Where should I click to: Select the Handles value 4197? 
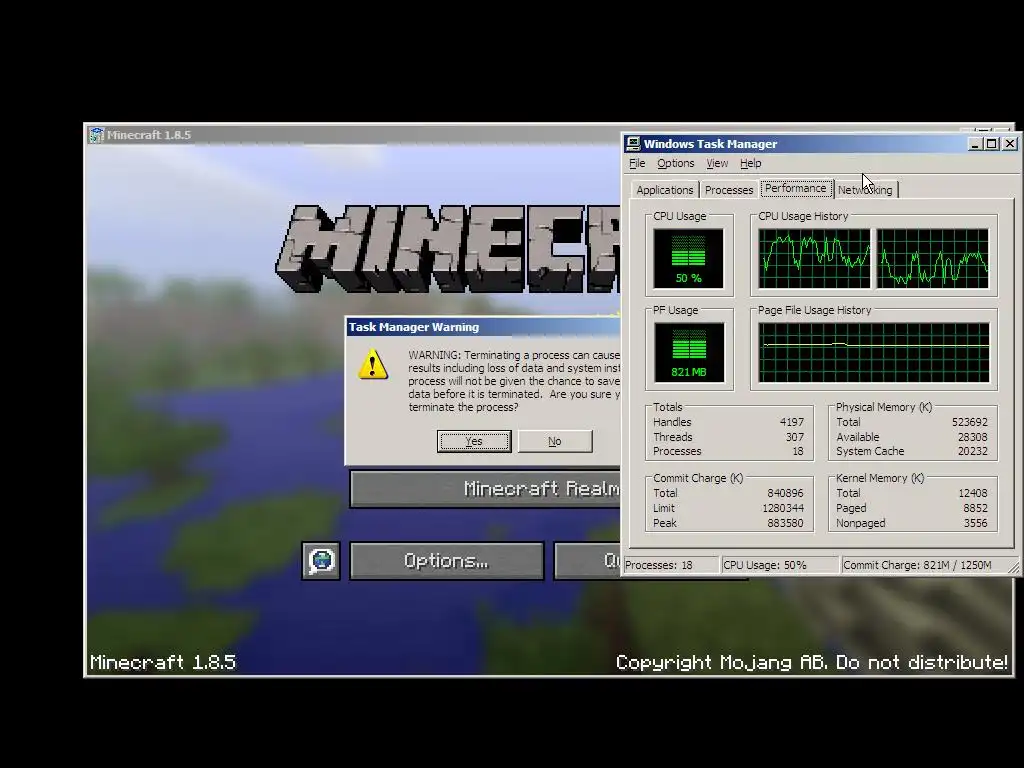coord(792,423)
